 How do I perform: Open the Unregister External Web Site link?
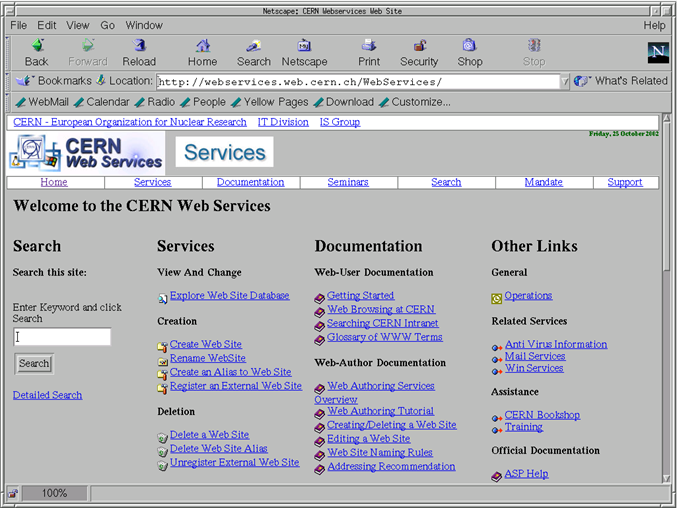tap(234, 462)
